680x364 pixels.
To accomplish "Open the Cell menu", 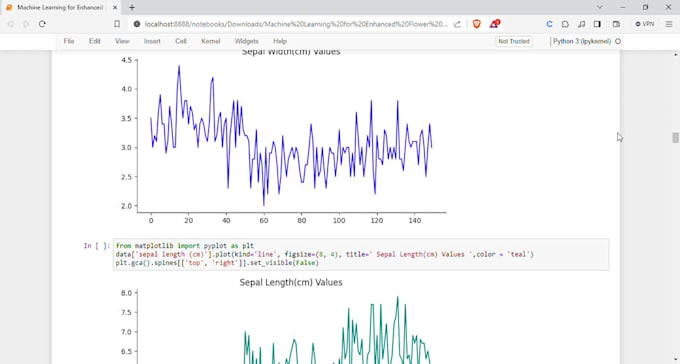I will pyautogui.click(x=181, y=41).
